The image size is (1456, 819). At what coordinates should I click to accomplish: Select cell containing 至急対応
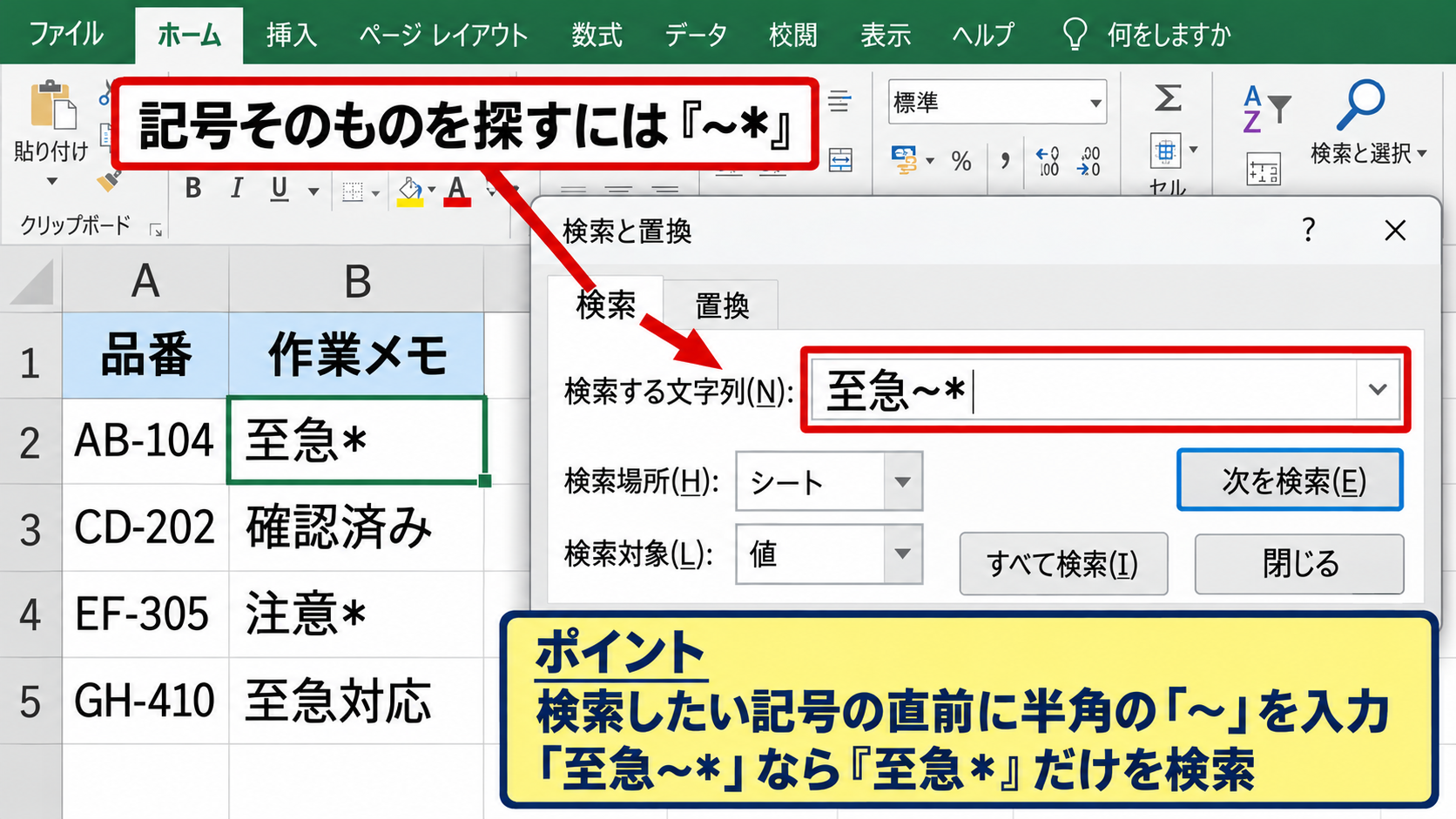point(356,701)
